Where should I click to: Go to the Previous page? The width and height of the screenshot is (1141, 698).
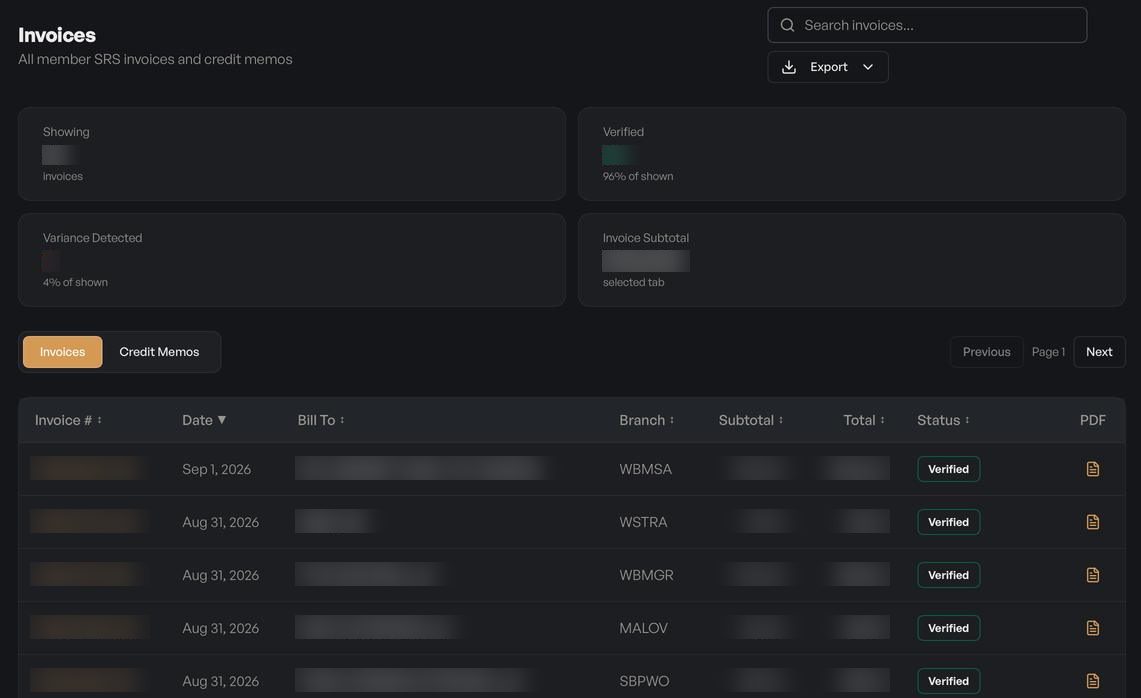[x=986, y=352]
